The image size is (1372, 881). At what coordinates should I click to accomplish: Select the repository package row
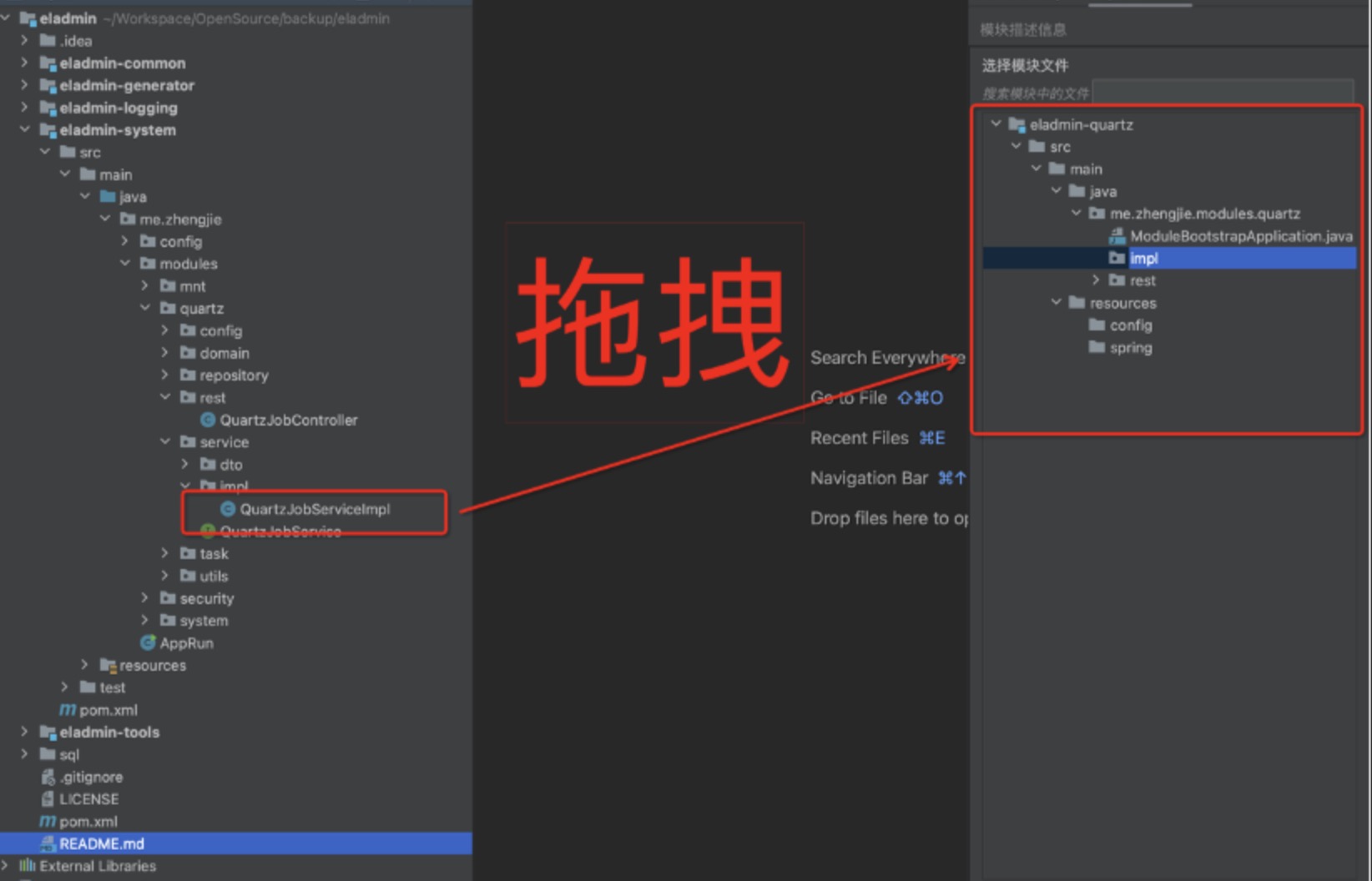tap(234, 375)
